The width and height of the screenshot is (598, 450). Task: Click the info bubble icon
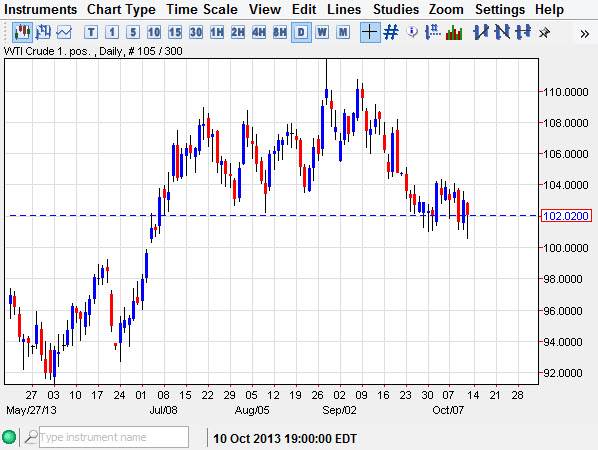point(412,32)
